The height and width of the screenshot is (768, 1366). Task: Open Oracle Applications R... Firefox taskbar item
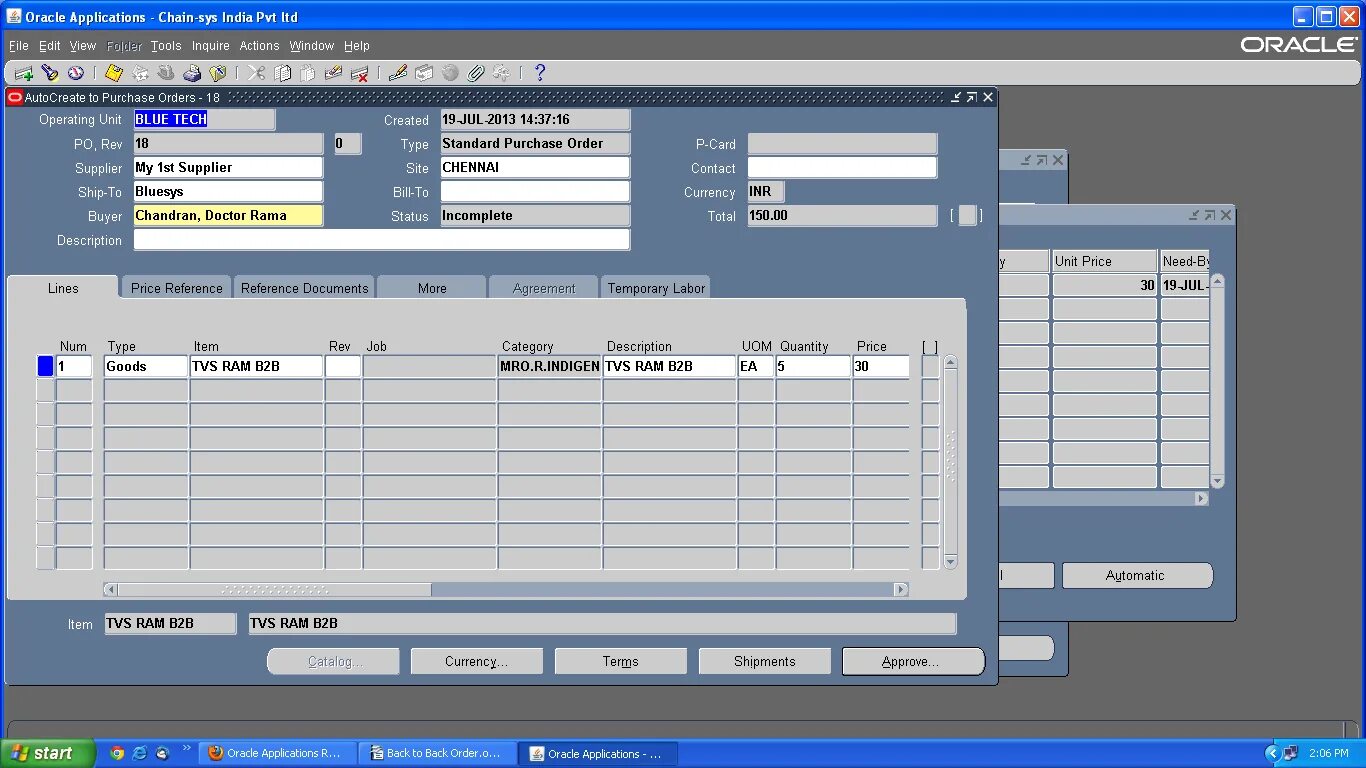(x=278, y=753)
